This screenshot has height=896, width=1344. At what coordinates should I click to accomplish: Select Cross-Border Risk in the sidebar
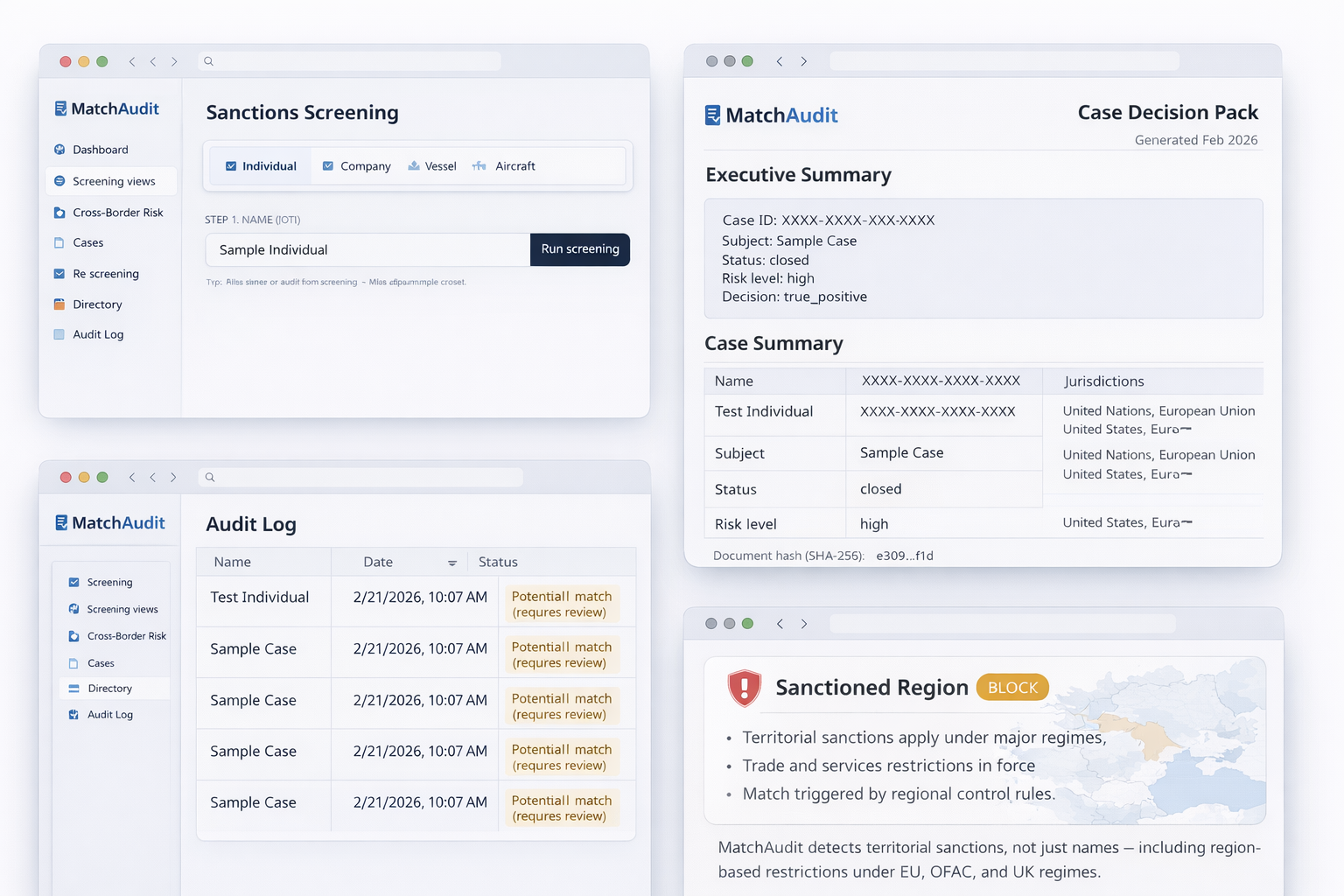(x=115, y=212)
